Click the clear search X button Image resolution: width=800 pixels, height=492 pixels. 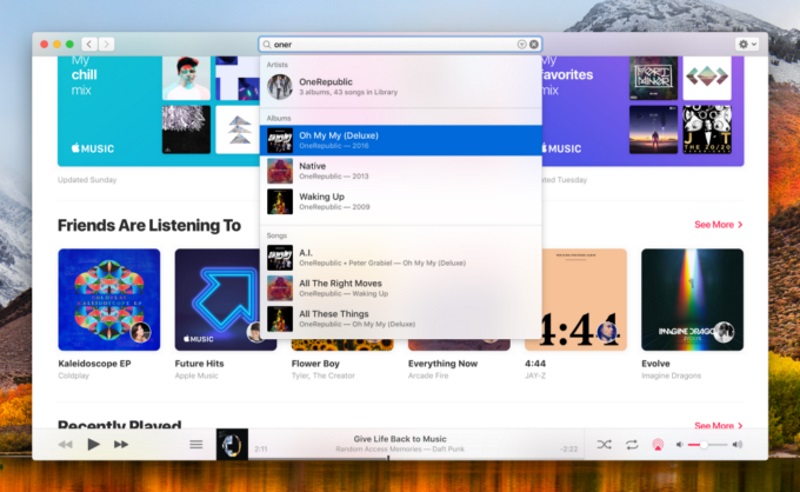click(x=534, y=44)
